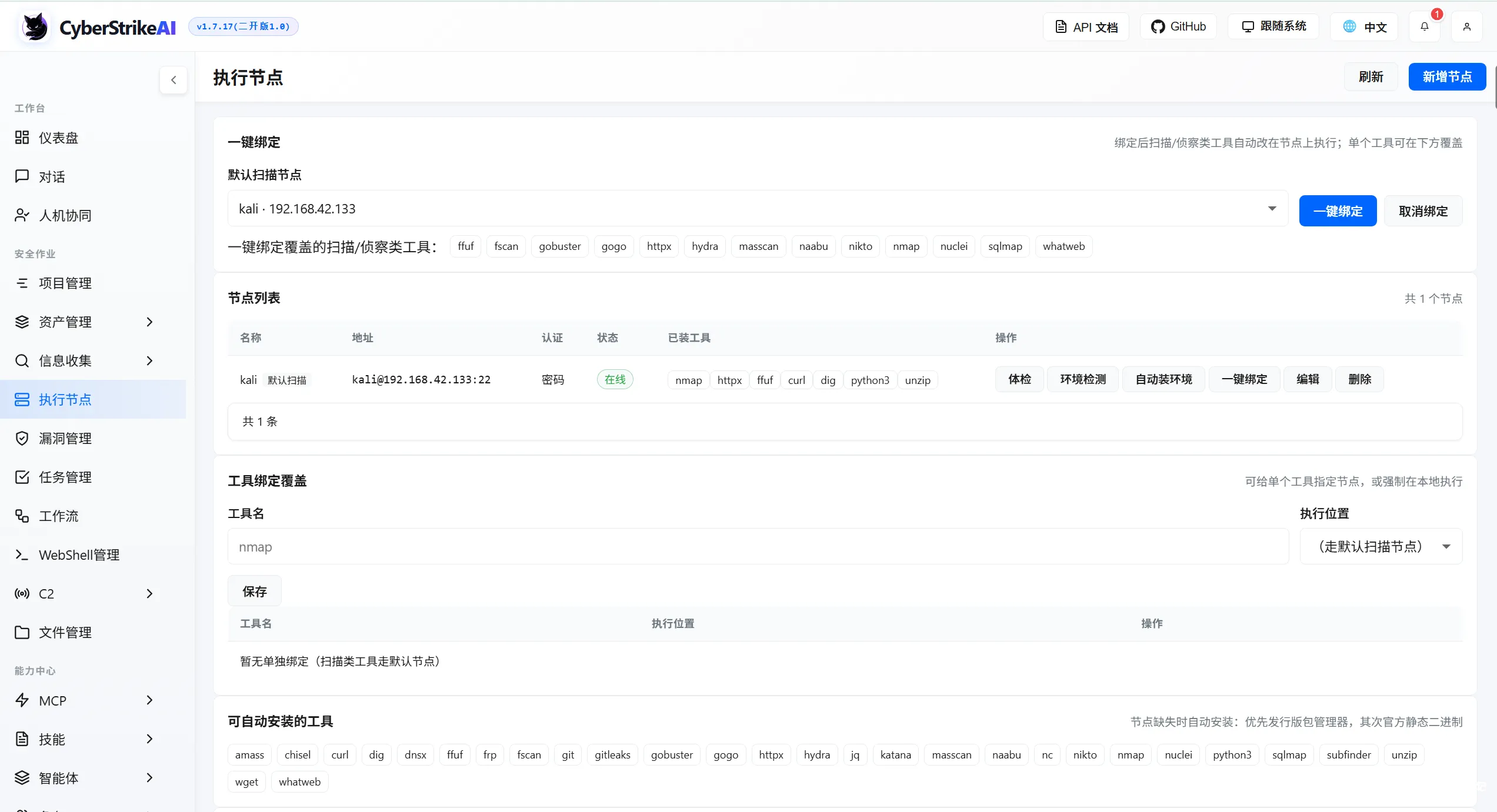Open 对话 from the sidebar
The height and width of the screenshot is (812, 1497).
point(93,176)
